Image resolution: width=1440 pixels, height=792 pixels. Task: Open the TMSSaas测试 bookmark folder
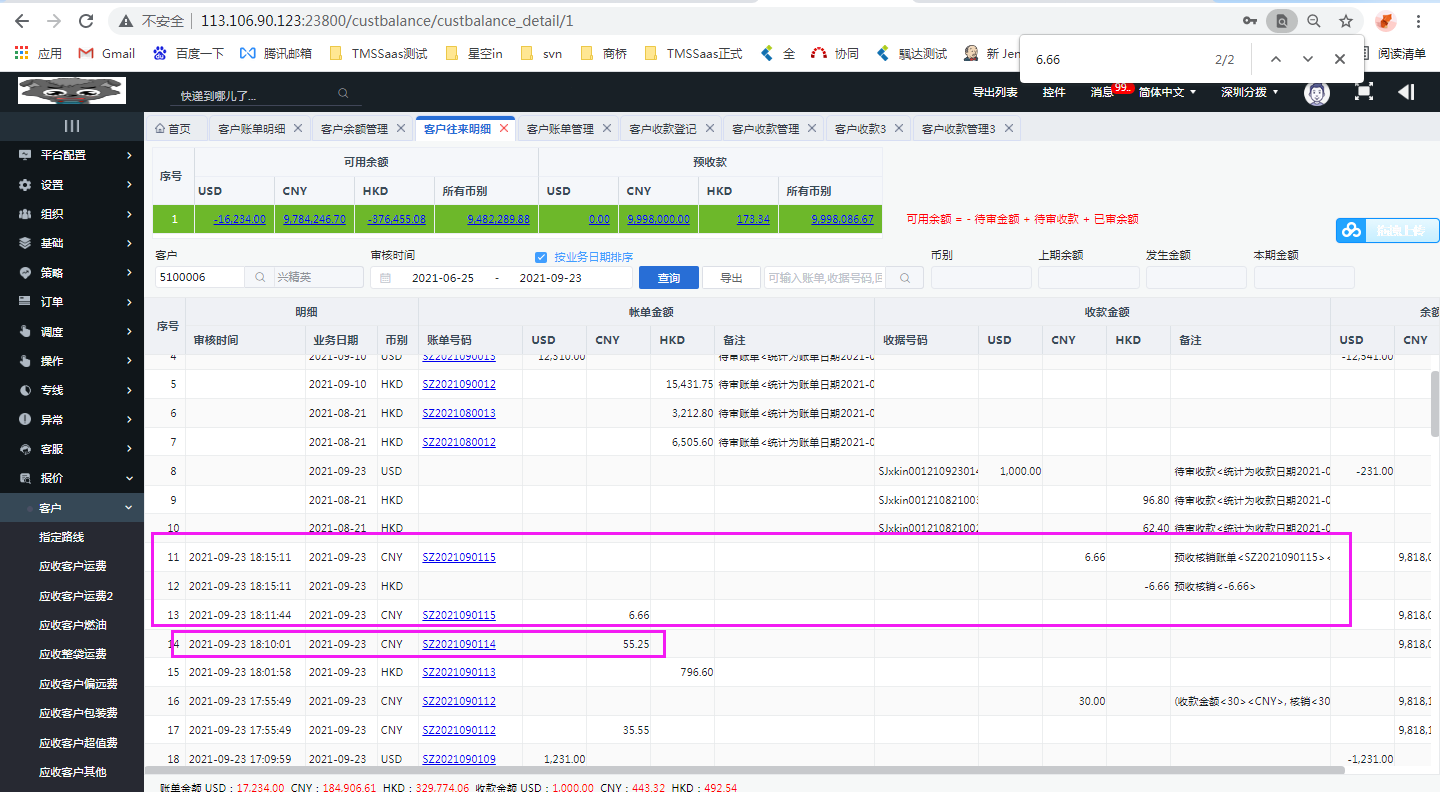[x=378, y=53]
